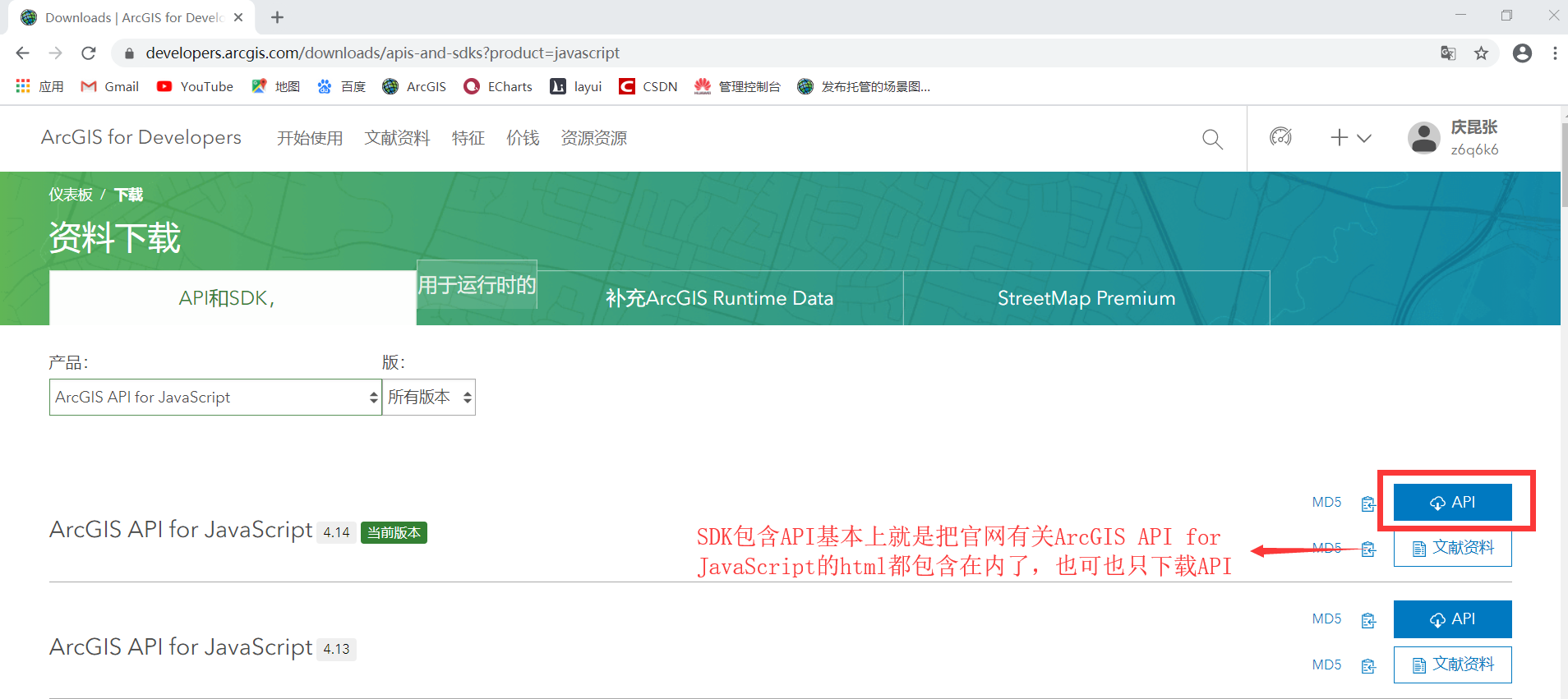
Task: Expand the plus create-new dropdown
Action: pos(1351,137)
